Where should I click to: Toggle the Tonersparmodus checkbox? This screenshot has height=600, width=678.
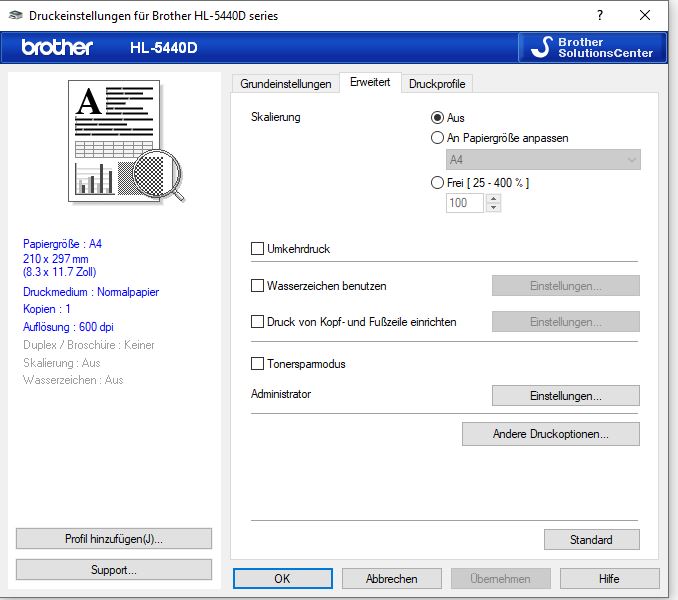257,364
